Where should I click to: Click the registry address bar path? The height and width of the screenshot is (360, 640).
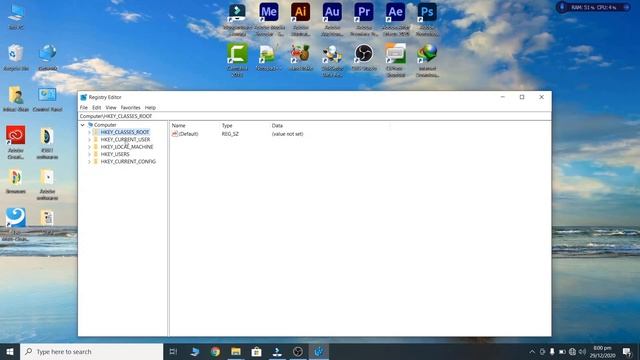coord(315,116)
